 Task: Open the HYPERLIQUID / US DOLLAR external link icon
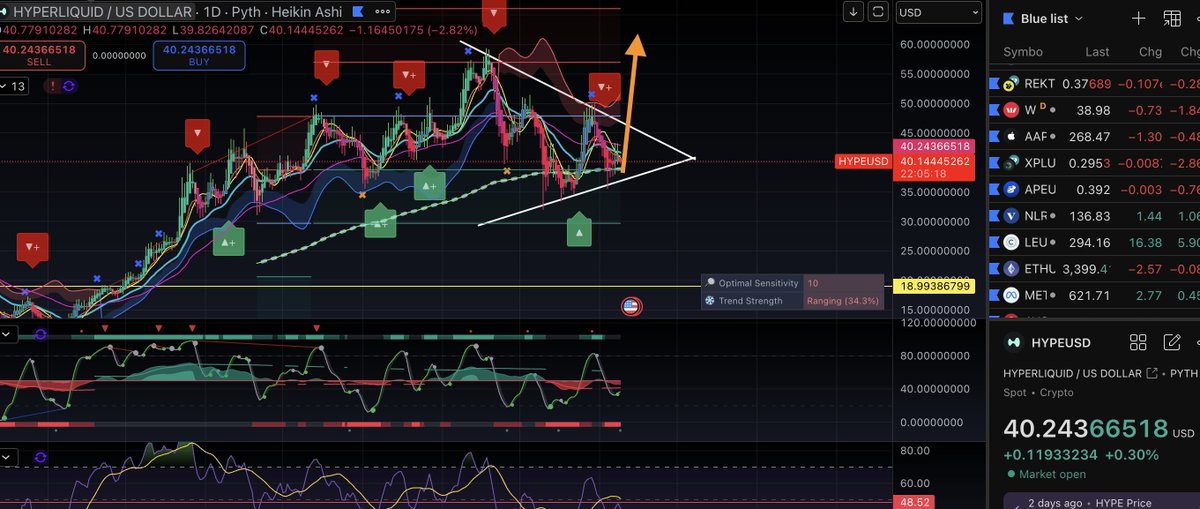1151,373
